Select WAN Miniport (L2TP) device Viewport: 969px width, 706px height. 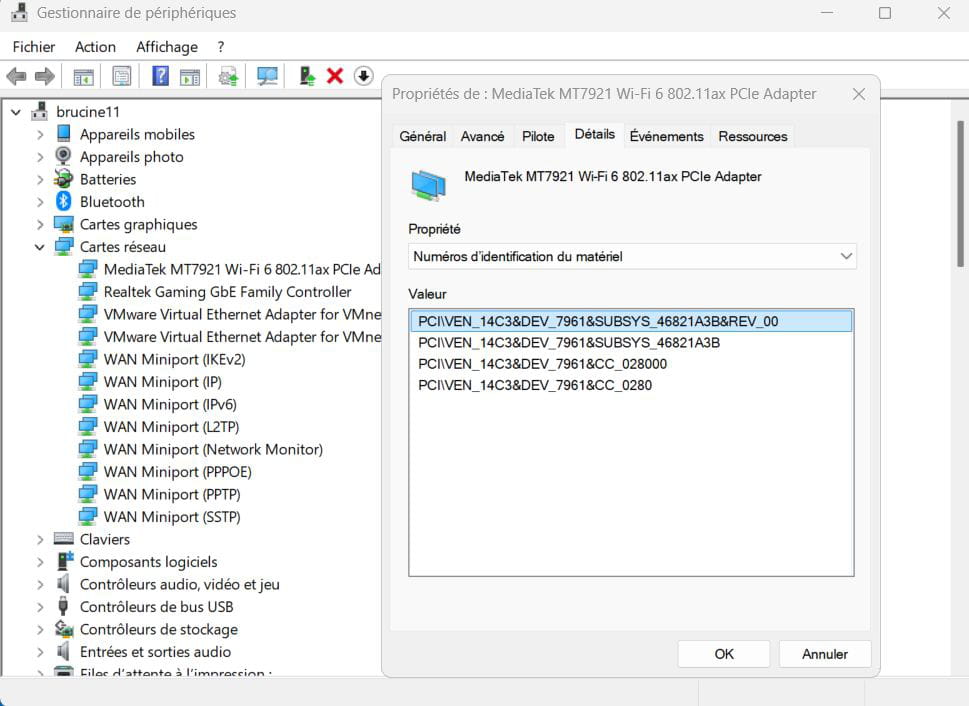(x=171, y=427)
